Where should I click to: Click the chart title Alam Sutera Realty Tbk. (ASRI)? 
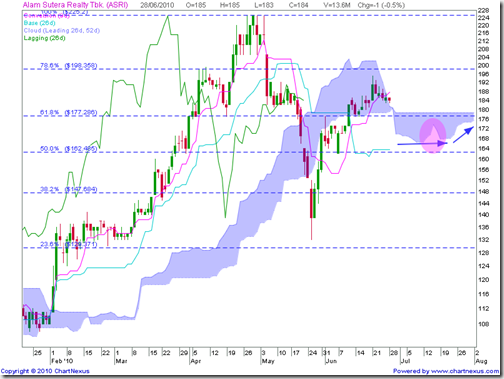[75, 5]
